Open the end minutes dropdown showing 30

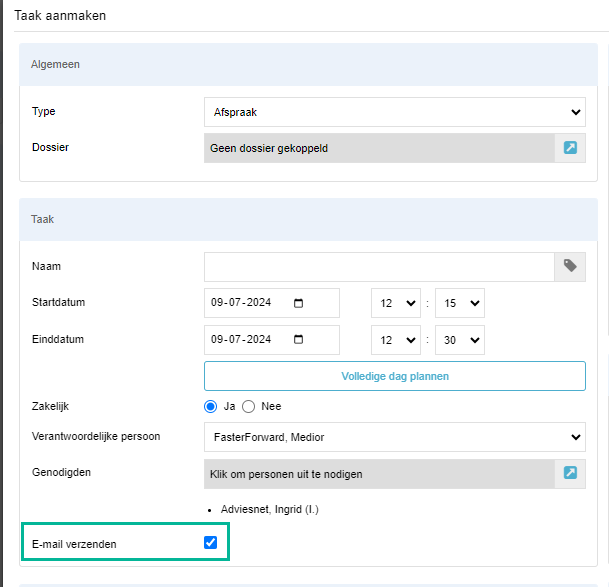coord(460,340)
